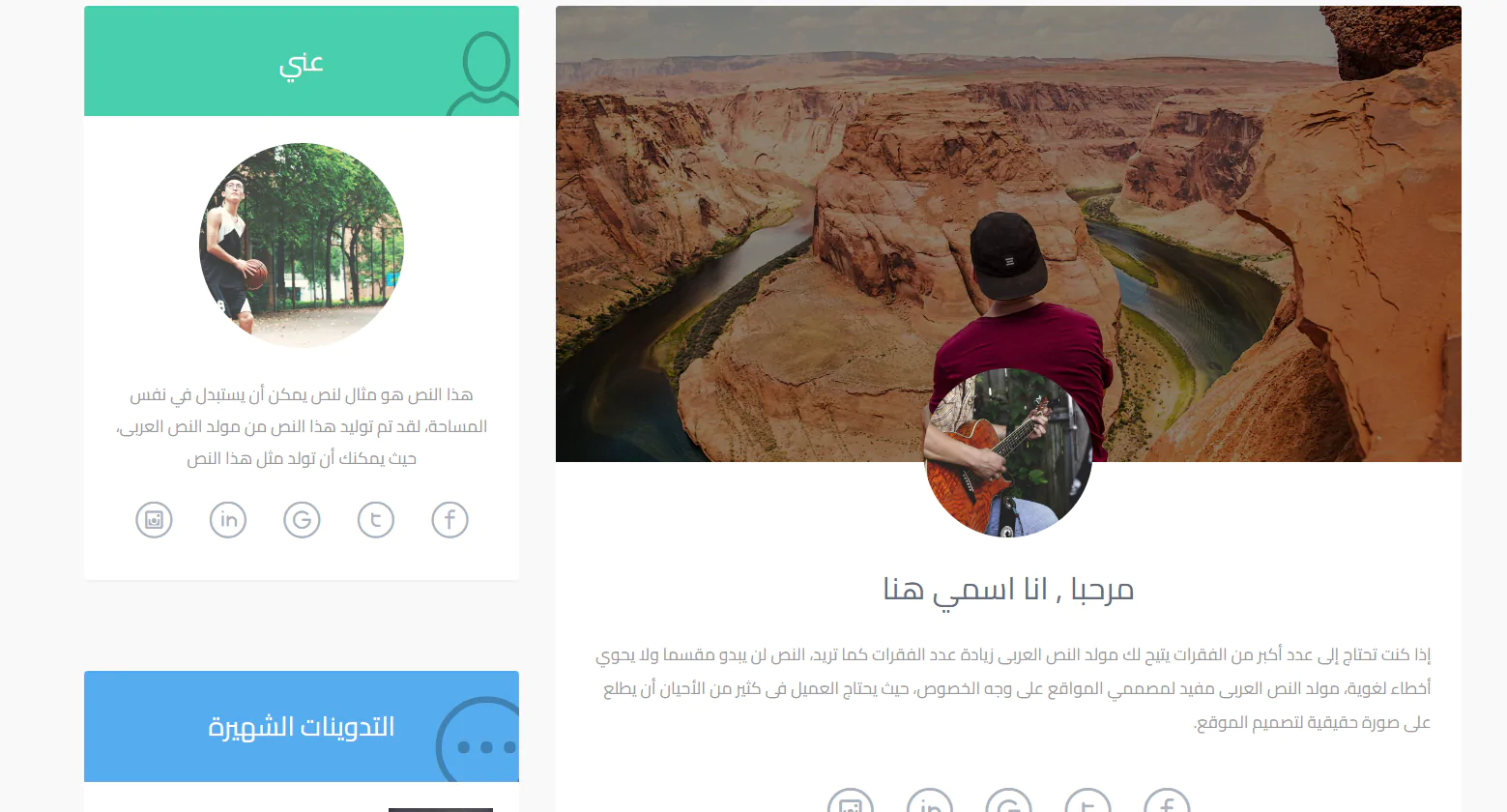Screen dimensions: 1507x812
Task: Click the user silhouette icon in the green header
Action: (485, 73)
